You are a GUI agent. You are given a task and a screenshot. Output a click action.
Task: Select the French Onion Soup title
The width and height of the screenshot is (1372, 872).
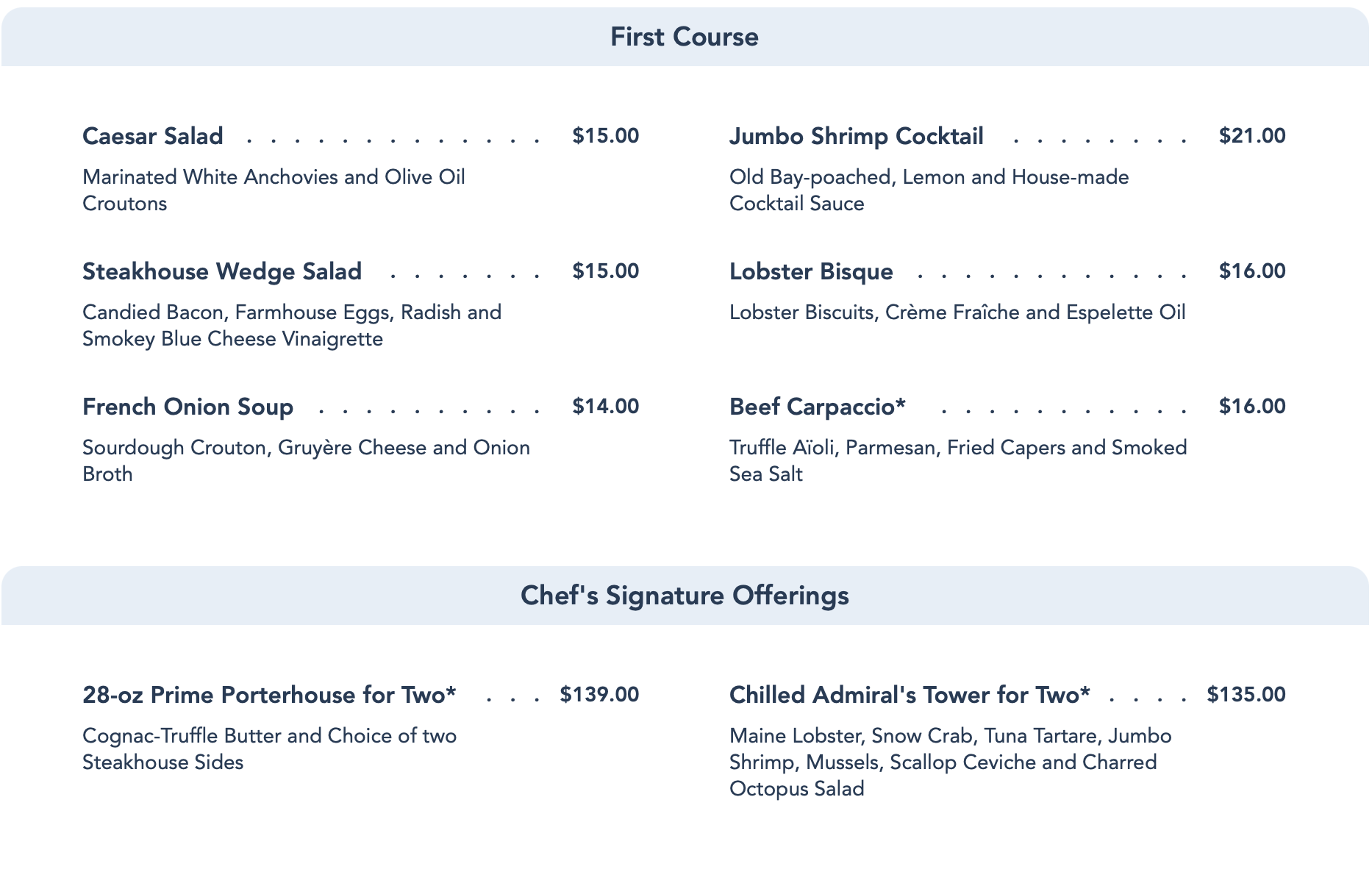click(188, 407)
